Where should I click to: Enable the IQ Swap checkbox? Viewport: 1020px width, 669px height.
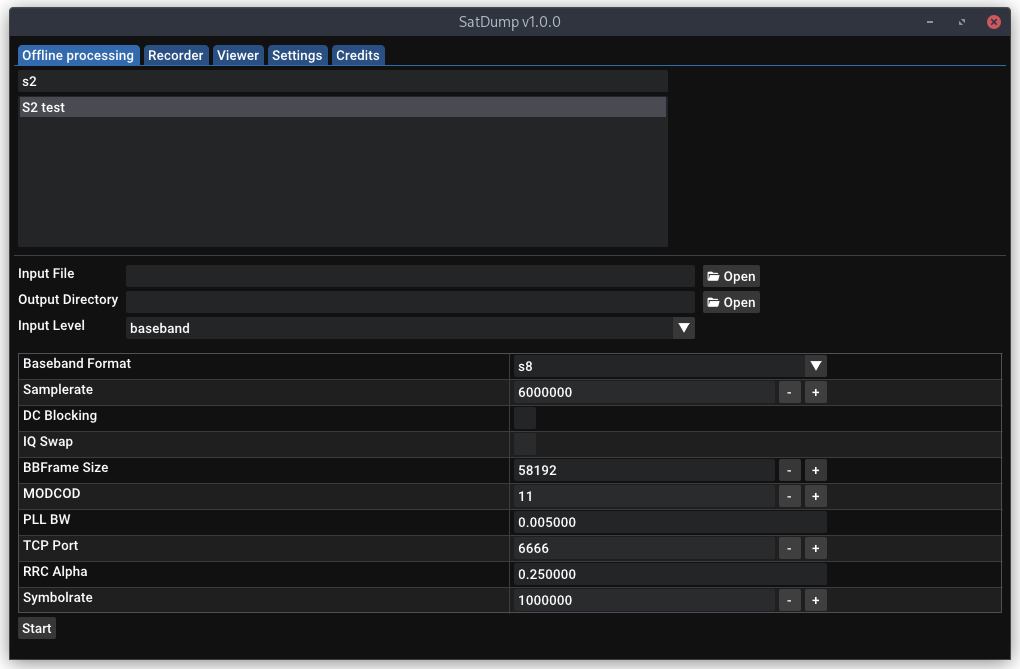point(525,444)
